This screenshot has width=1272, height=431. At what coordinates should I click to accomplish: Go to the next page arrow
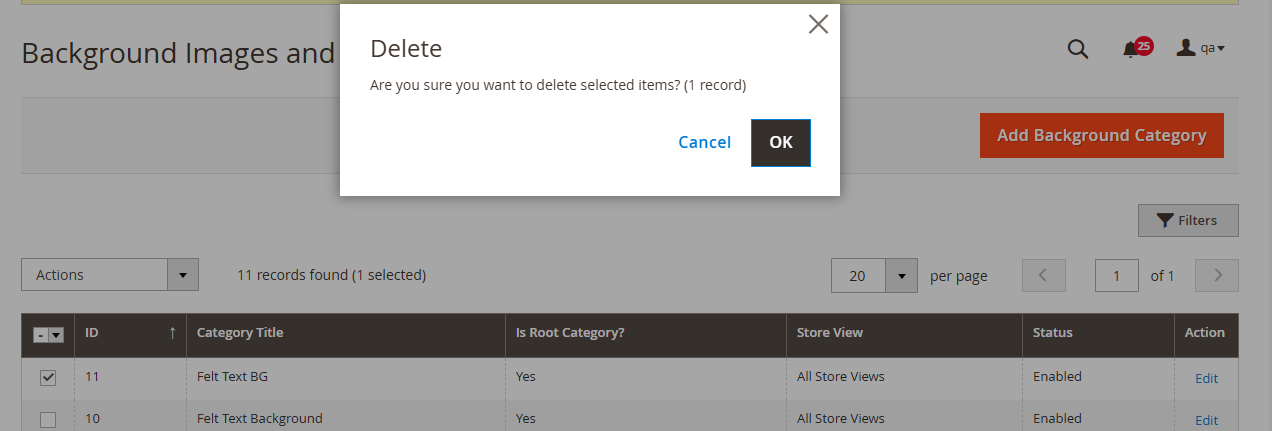pyautogui.click(x=1217, y=276)
